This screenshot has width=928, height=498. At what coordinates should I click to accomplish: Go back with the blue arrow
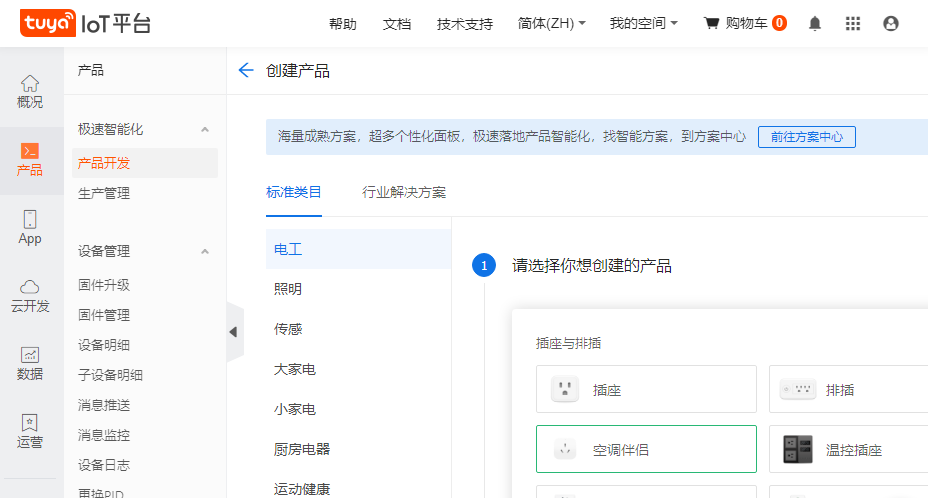[246, 70]
